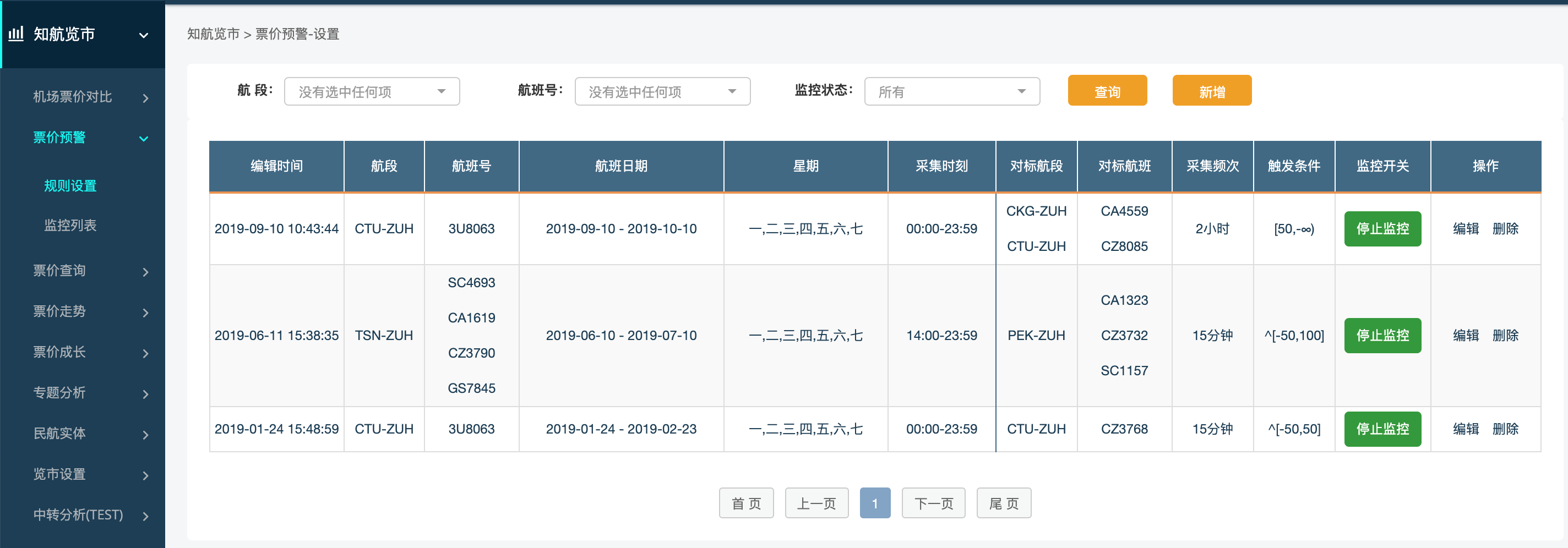Open the 航班号 dropdown selector
The image size is (1568, 548).
pos(662,92)
